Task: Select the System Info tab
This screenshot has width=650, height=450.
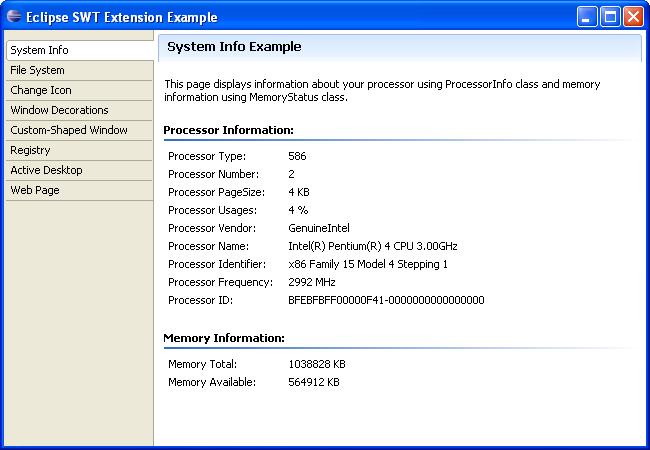Action: click(80, 50)
